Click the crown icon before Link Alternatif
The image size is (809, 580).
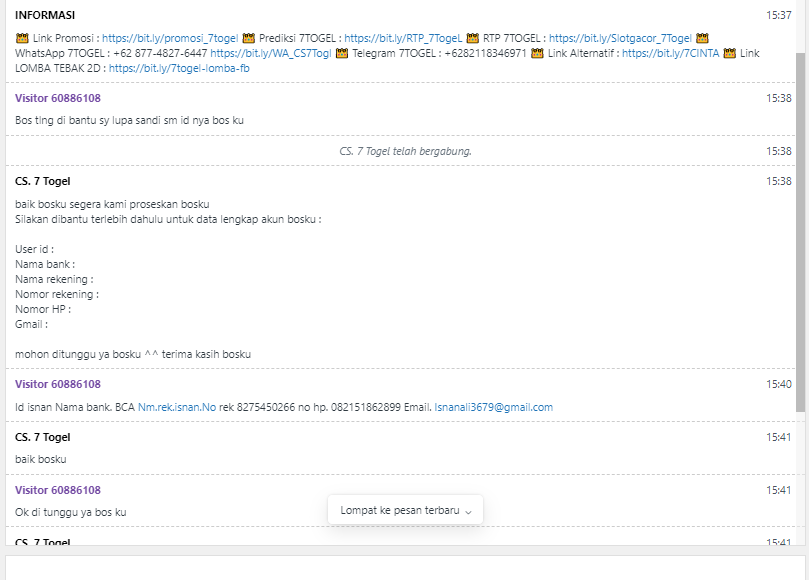pyautogui.click(x=538, y=53)
